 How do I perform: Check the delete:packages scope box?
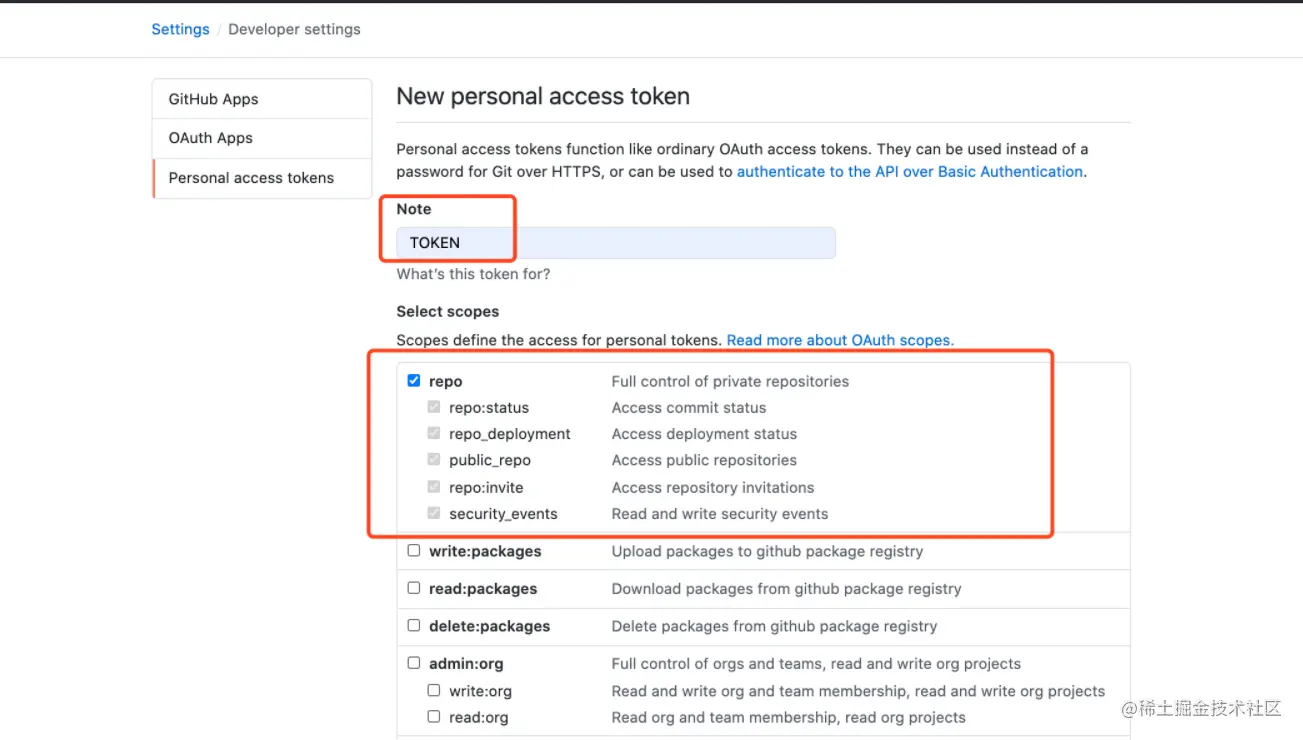click(414, 626)
